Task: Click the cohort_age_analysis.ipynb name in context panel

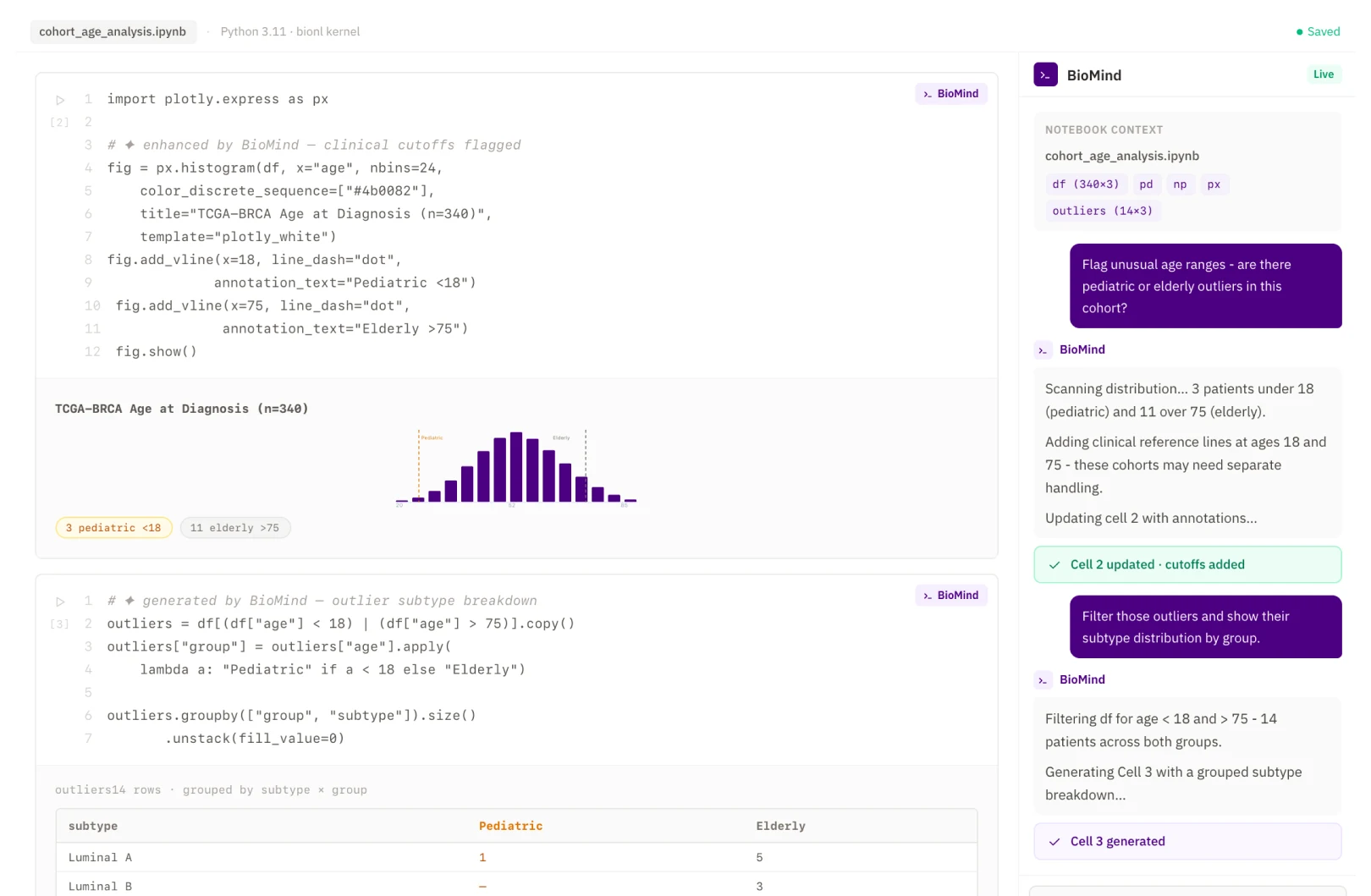Action: coord(1121,156)
